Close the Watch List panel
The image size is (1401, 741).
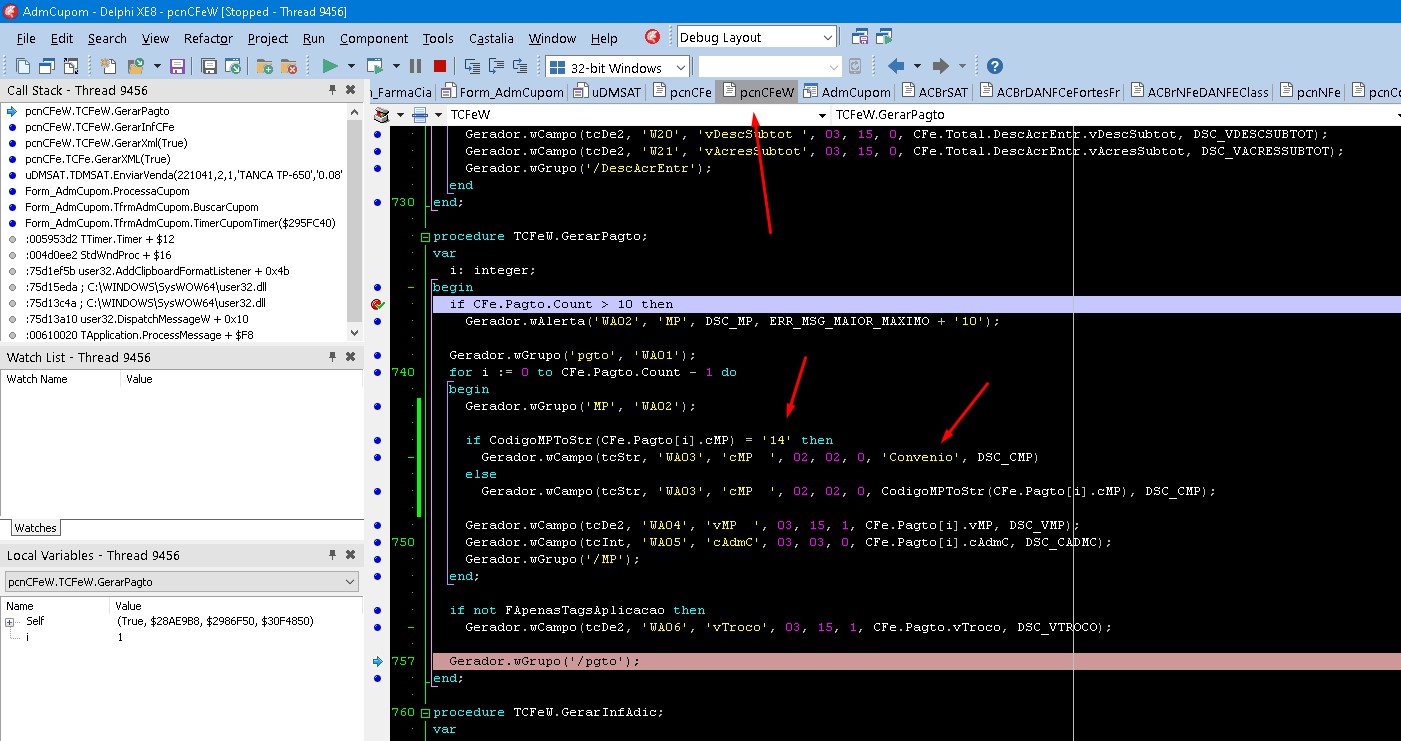[x=351, y=357]
